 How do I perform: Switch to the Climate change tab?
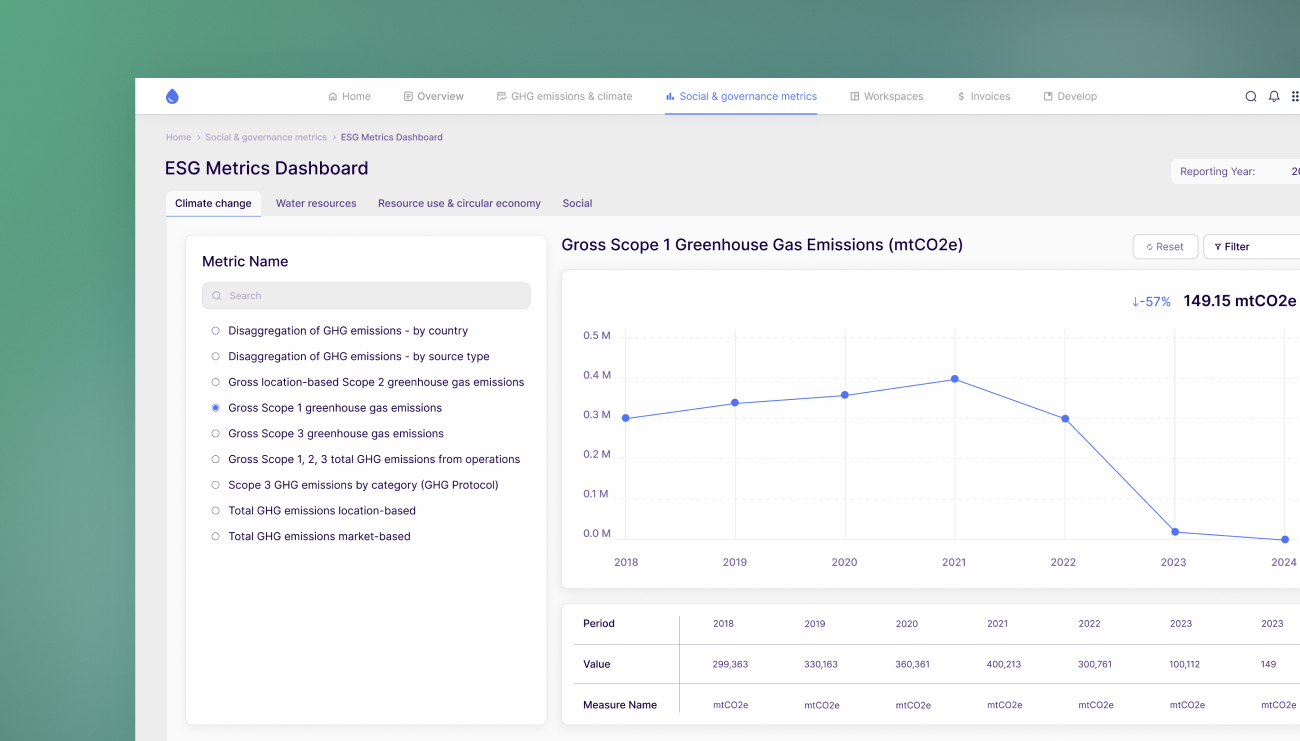[213, 203]
